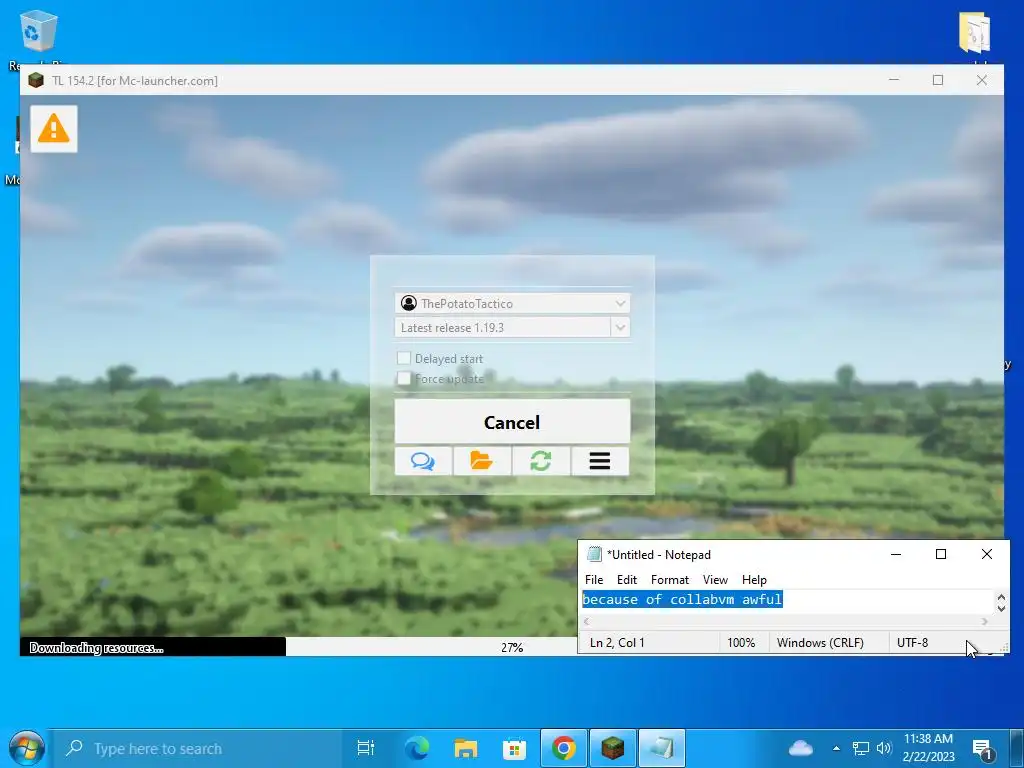Open the folder icon on the desktop top-right
Screen dimensions: 1024x768
click(x=974, y=33)
